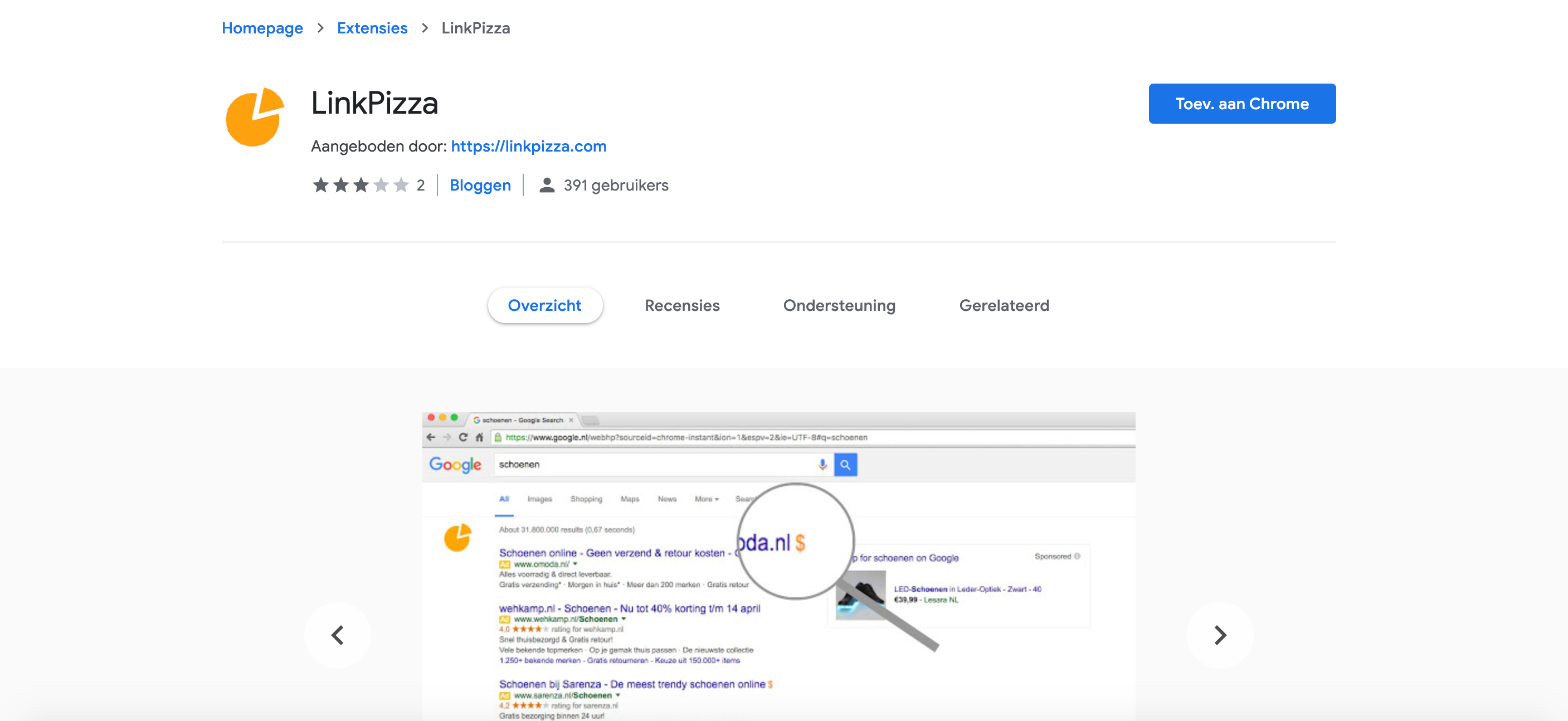Click the chevron after Extensies breadcrumb

(x=424, y=28)
